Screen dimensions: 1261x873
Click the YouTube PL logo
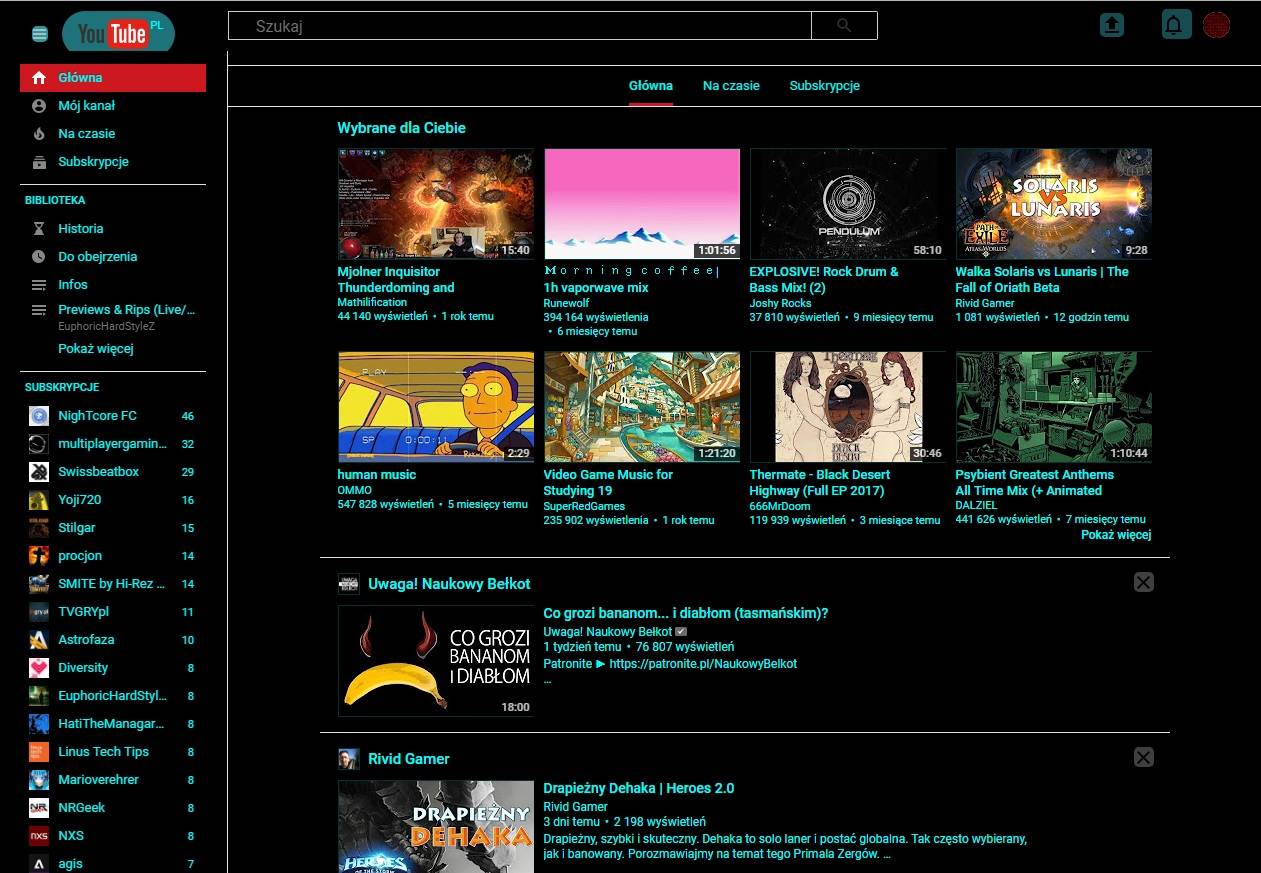(x=118, y=33)
